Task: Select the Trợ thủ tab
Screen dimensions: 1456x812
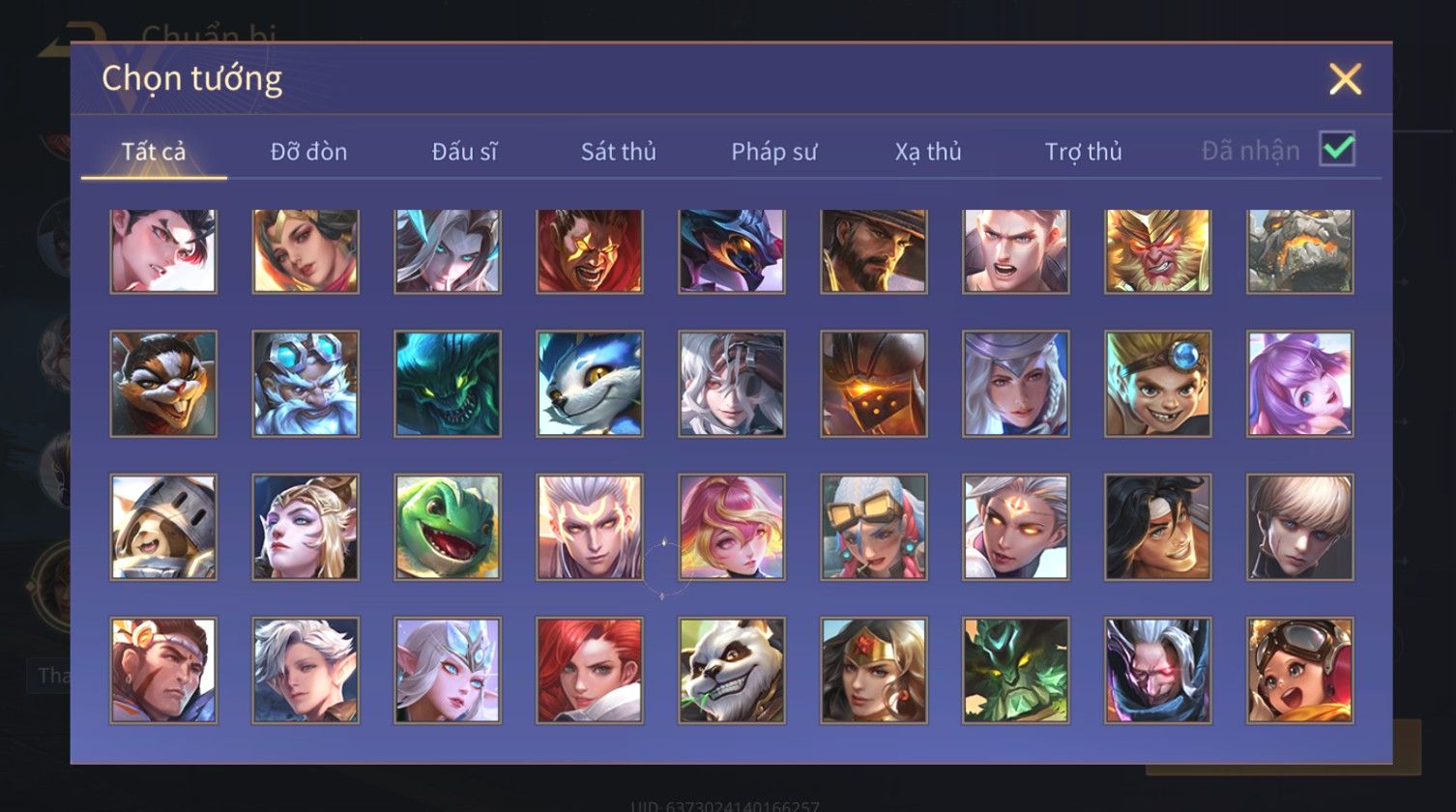Action: click(x=1083, y=152)
